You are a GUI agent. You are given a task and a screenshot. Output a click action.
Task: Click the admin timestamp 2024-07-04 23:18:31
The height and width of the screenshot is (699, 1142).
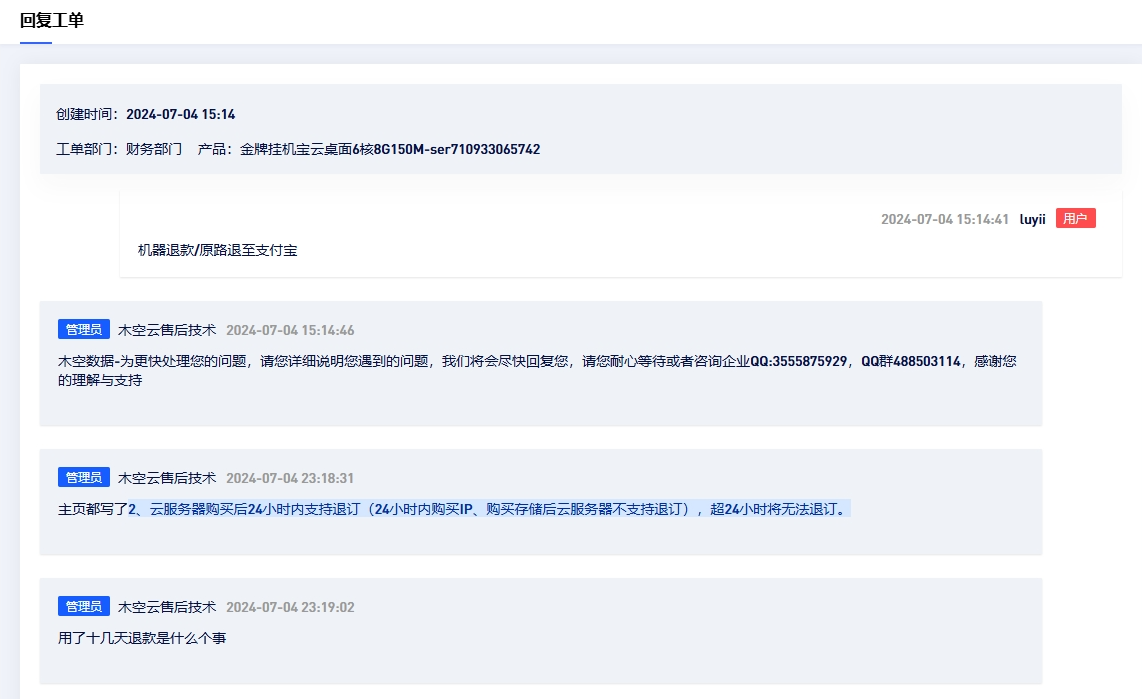[x=290, y=478]
